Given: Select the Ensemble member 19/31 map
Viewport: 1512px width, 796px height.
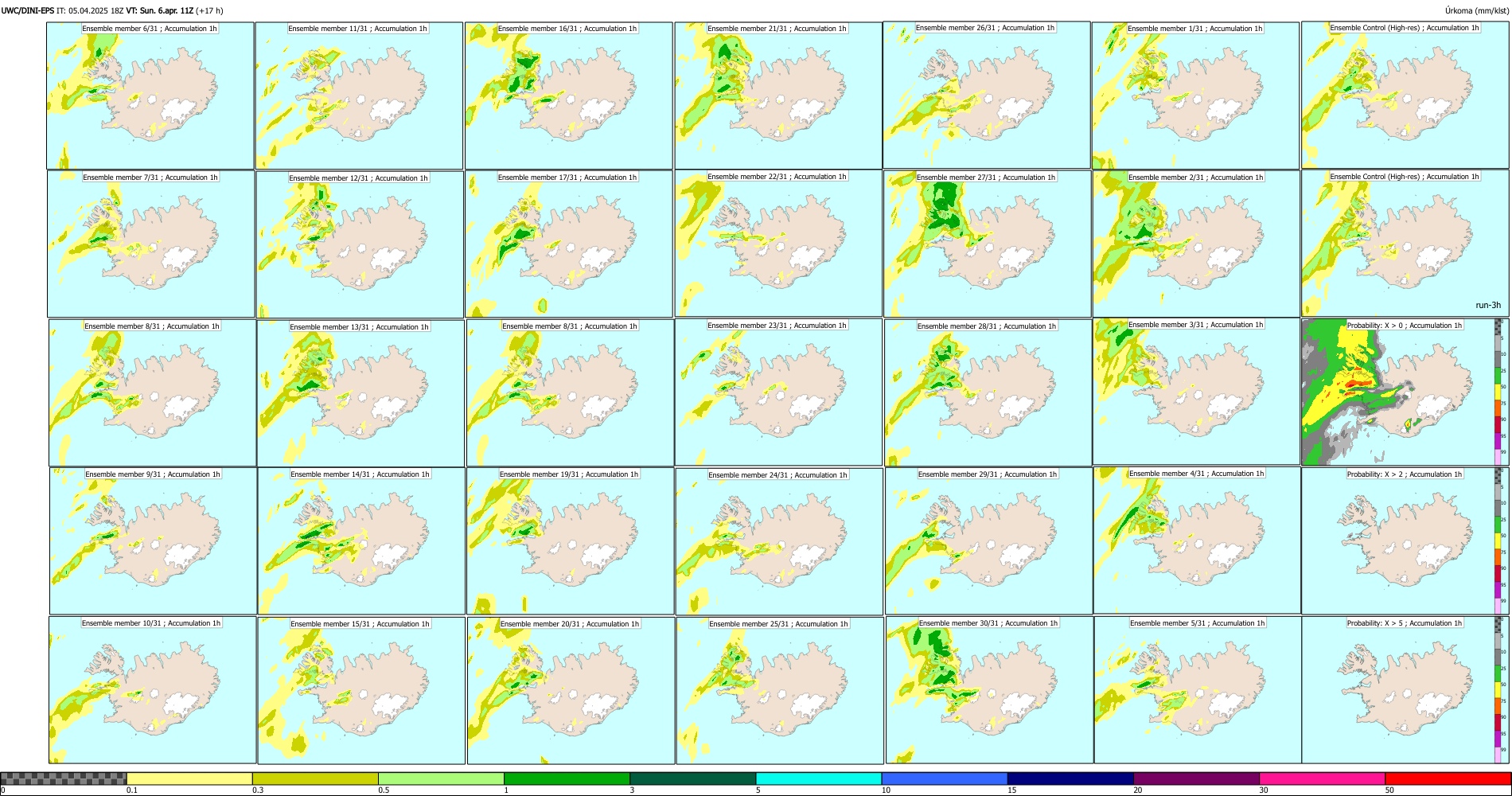Looking at the screenshot, I should pyautogui.click(x=571, y=541).
